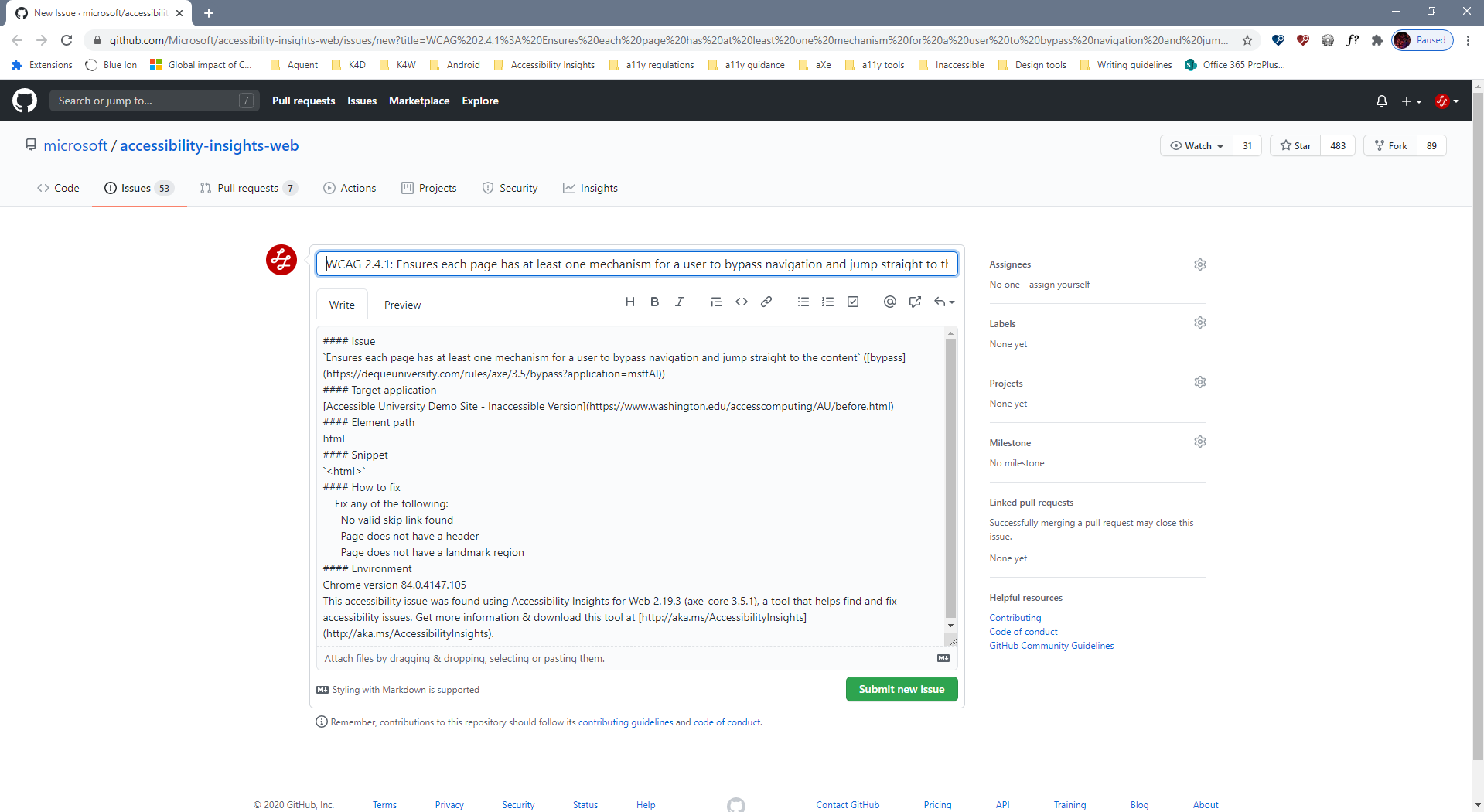The image size is (1484, 812).
Task: Go to the Actions tab
Action: click(x=350, y=188)
